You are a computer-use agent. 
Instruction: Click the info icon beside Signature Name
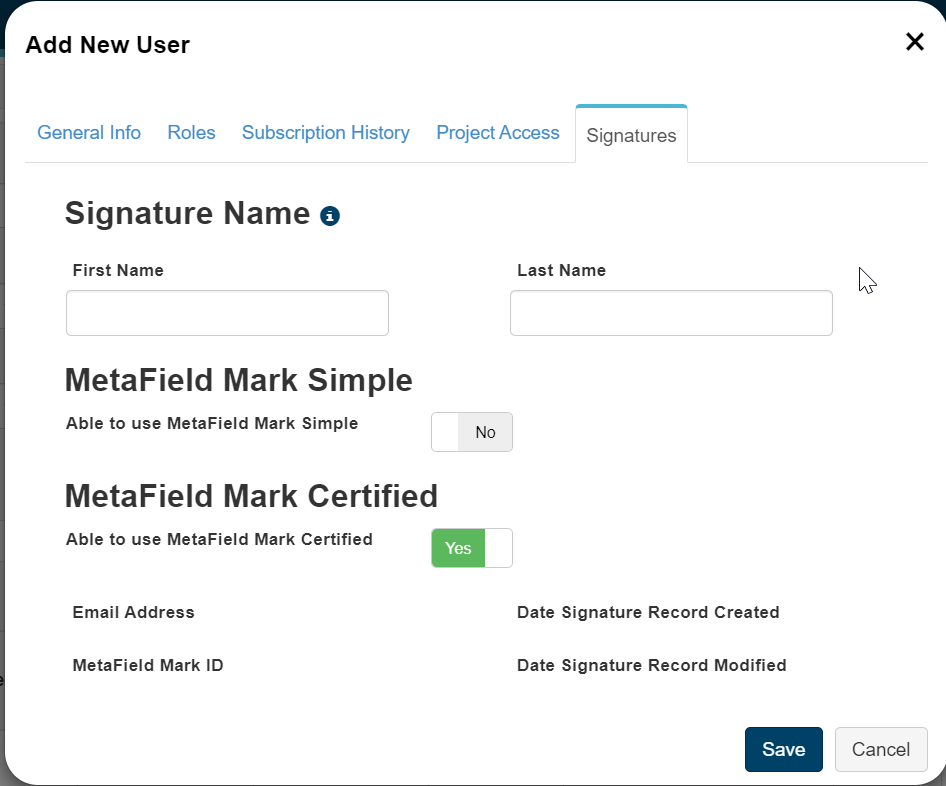coord(330,216)
